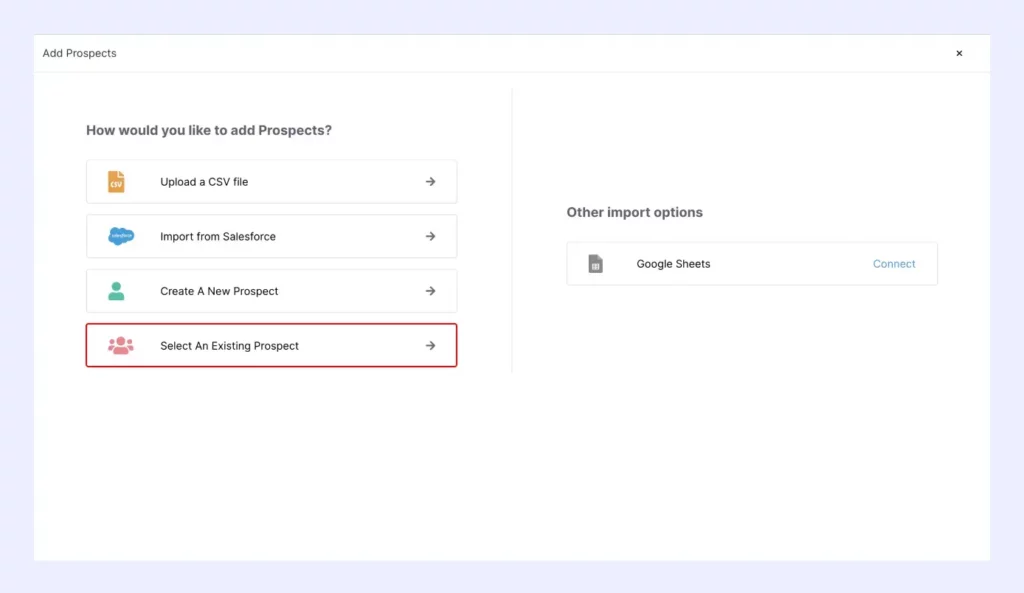
Task: Pick Select An Existing Prospect option
Action: point(272,345)
